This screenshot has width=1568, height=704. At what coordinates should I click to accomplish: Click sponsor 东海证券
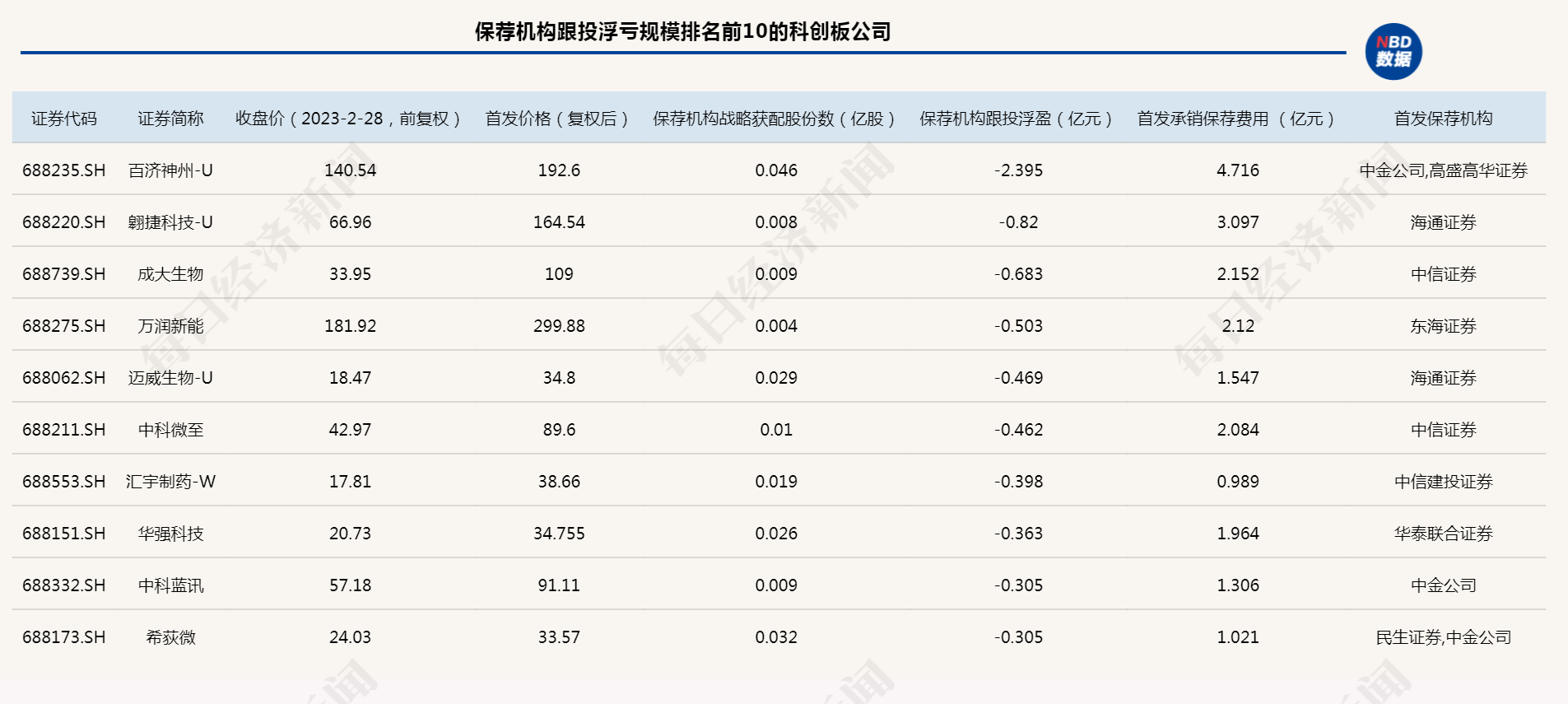[x=1443, y=326]
